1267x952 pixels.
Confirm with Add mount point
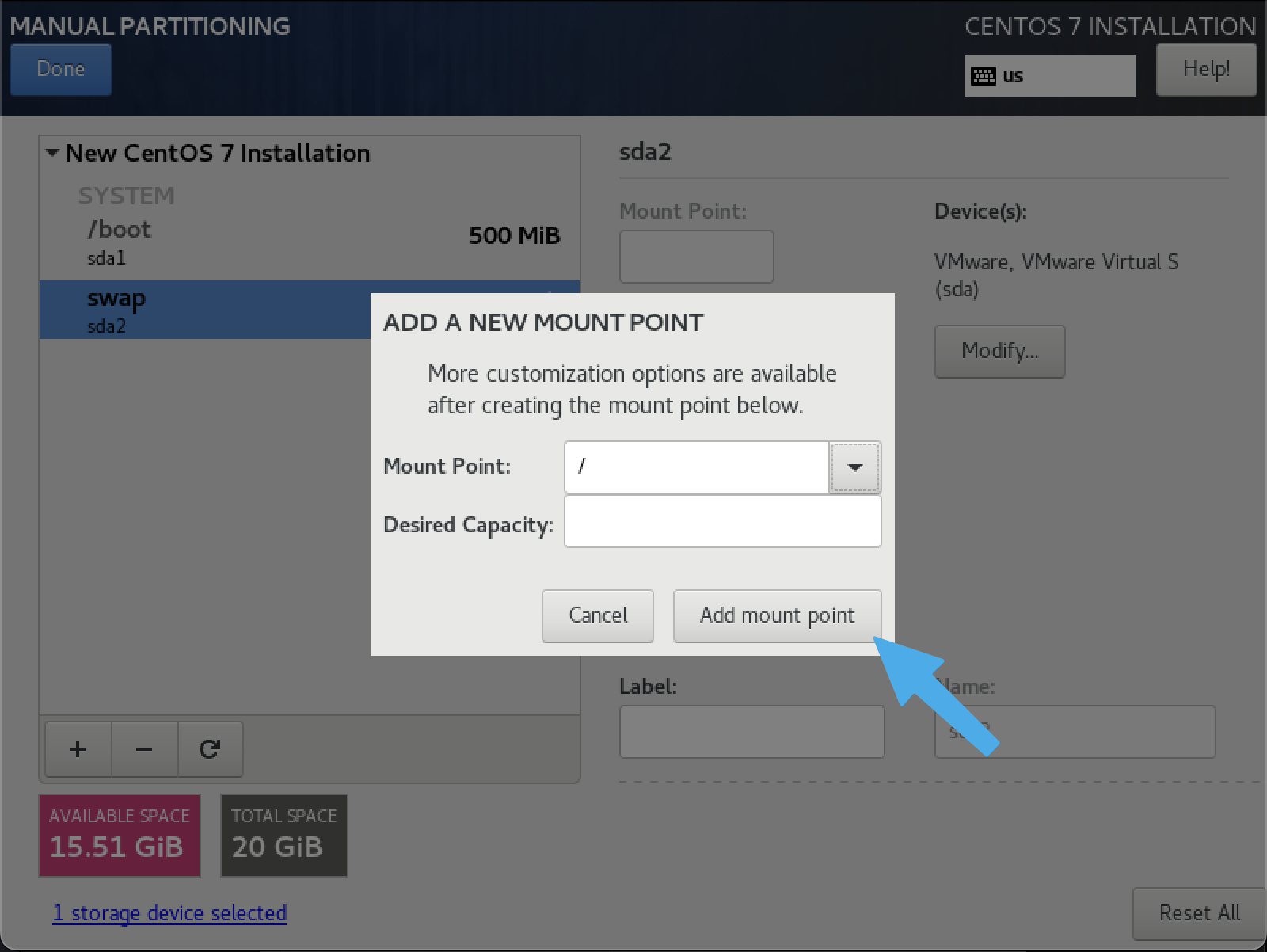tap(777, 615)
